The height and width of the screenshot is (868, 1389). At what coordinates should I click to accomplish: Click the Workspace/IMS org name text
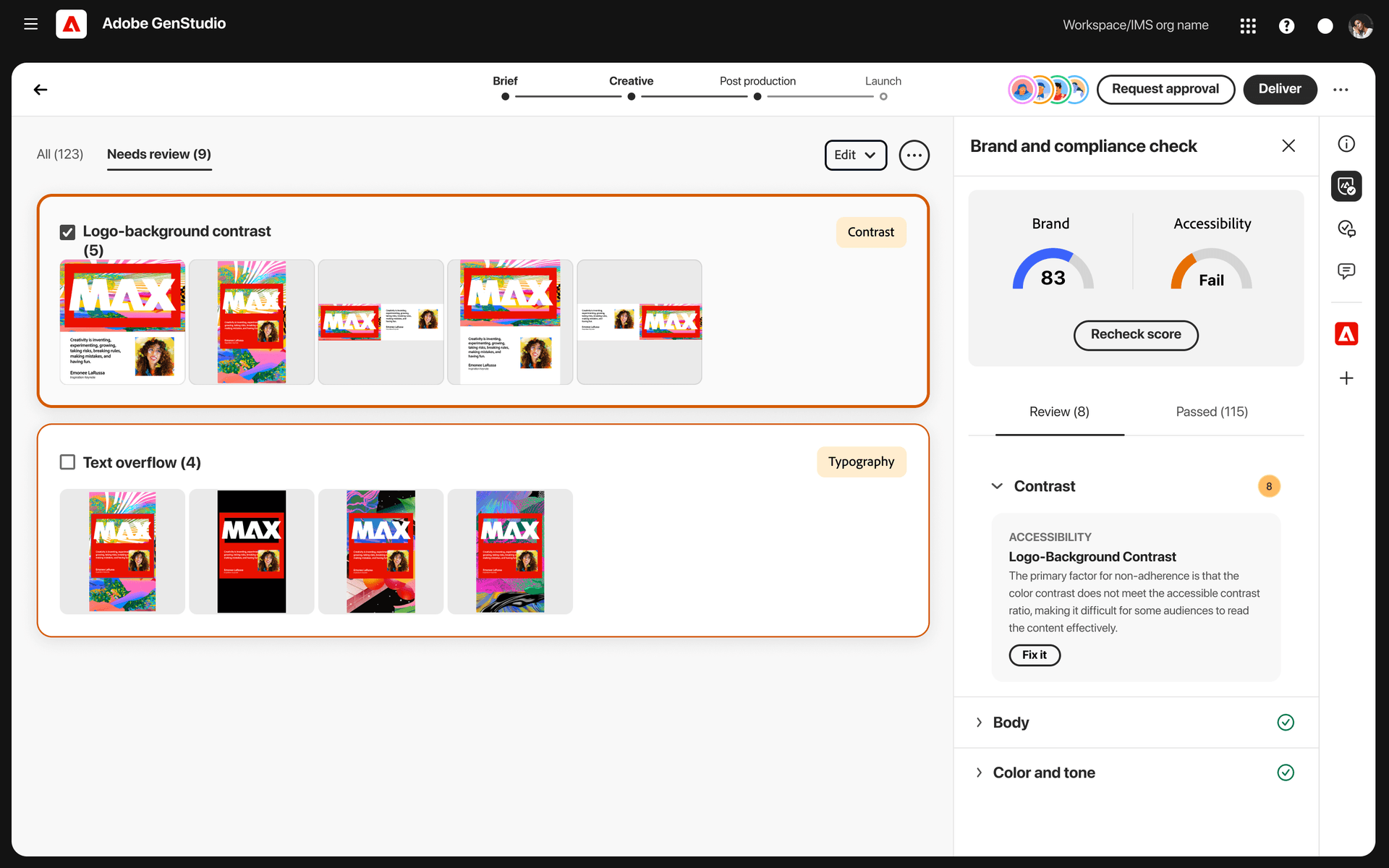click(1136, 25)
